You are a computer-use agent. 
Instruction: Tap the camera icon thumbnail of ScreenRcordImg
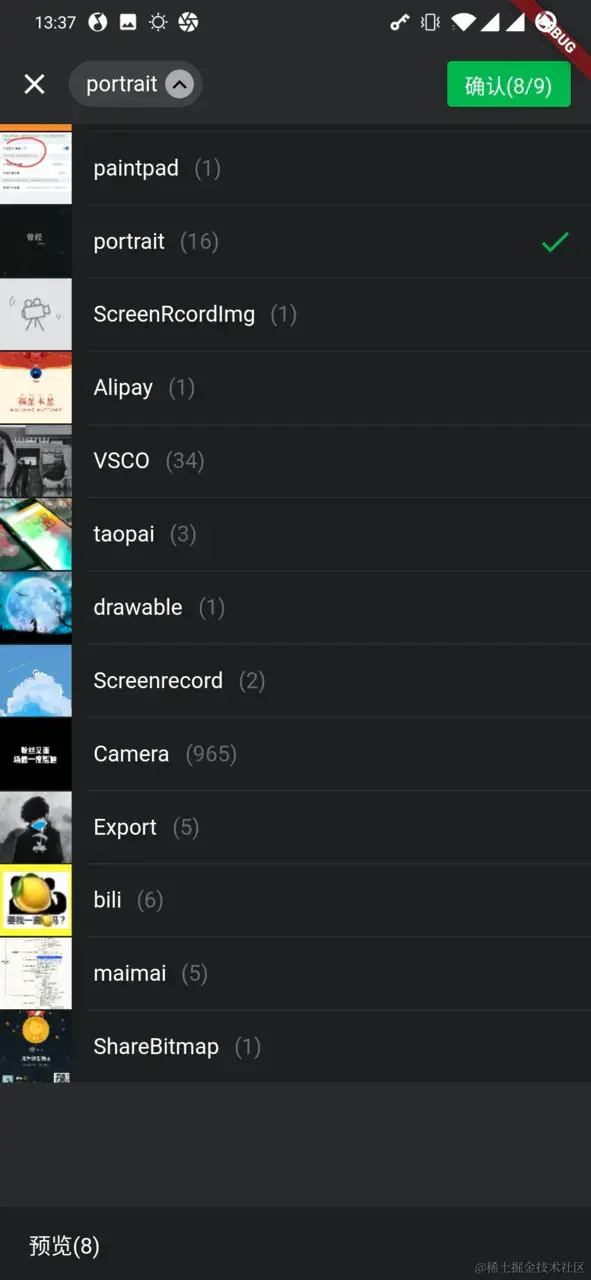point(36,315)
